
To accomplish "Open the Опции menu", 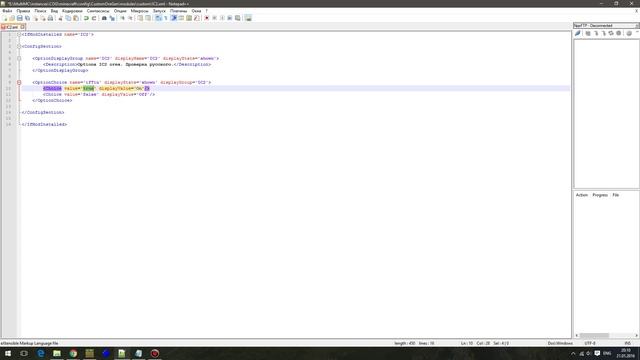I will pyautogui.click(x=120, y=11).
